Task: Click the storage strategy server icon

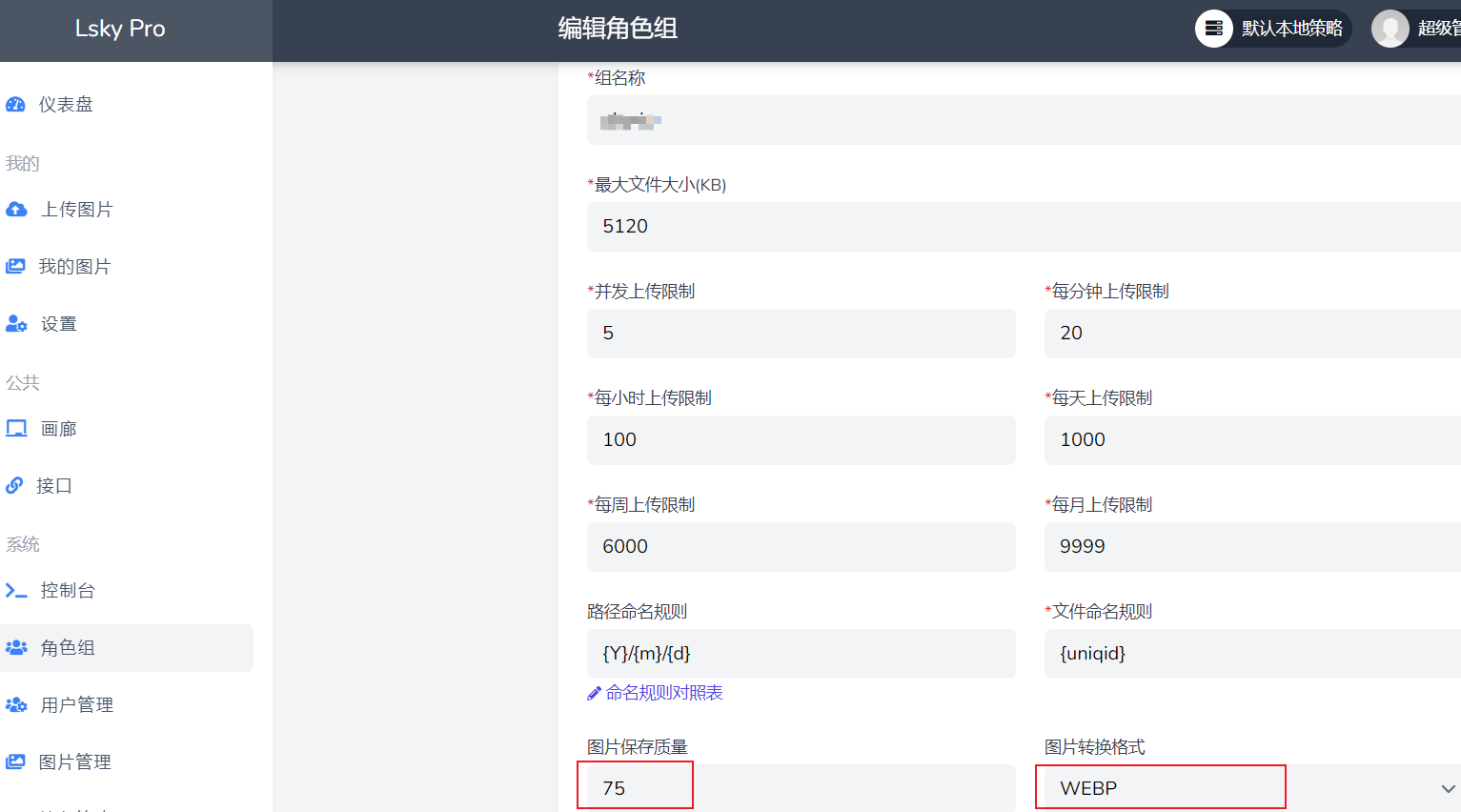Action: [1214, 29]
